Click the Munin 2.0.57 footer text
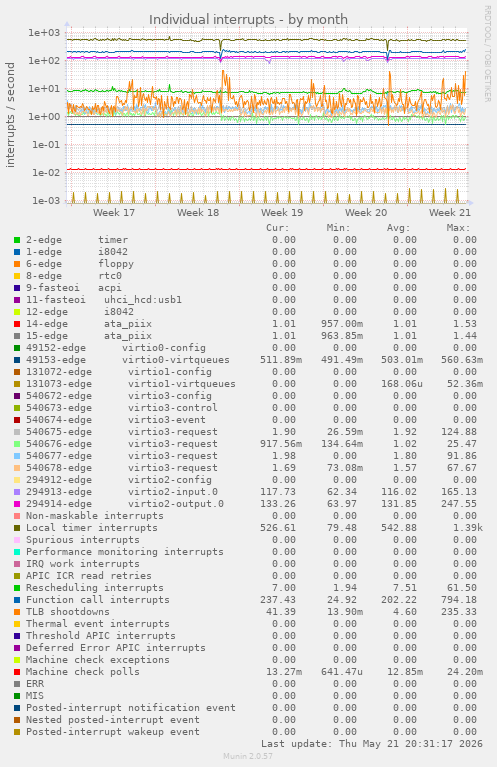 point(248,756)
